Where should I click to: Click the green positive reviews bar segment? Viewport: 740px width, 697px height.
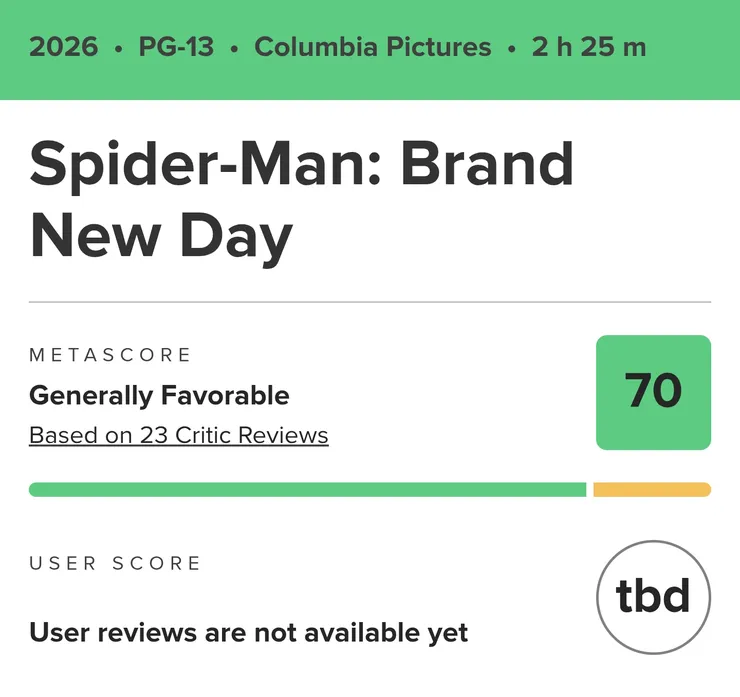(x=307, y=489)
